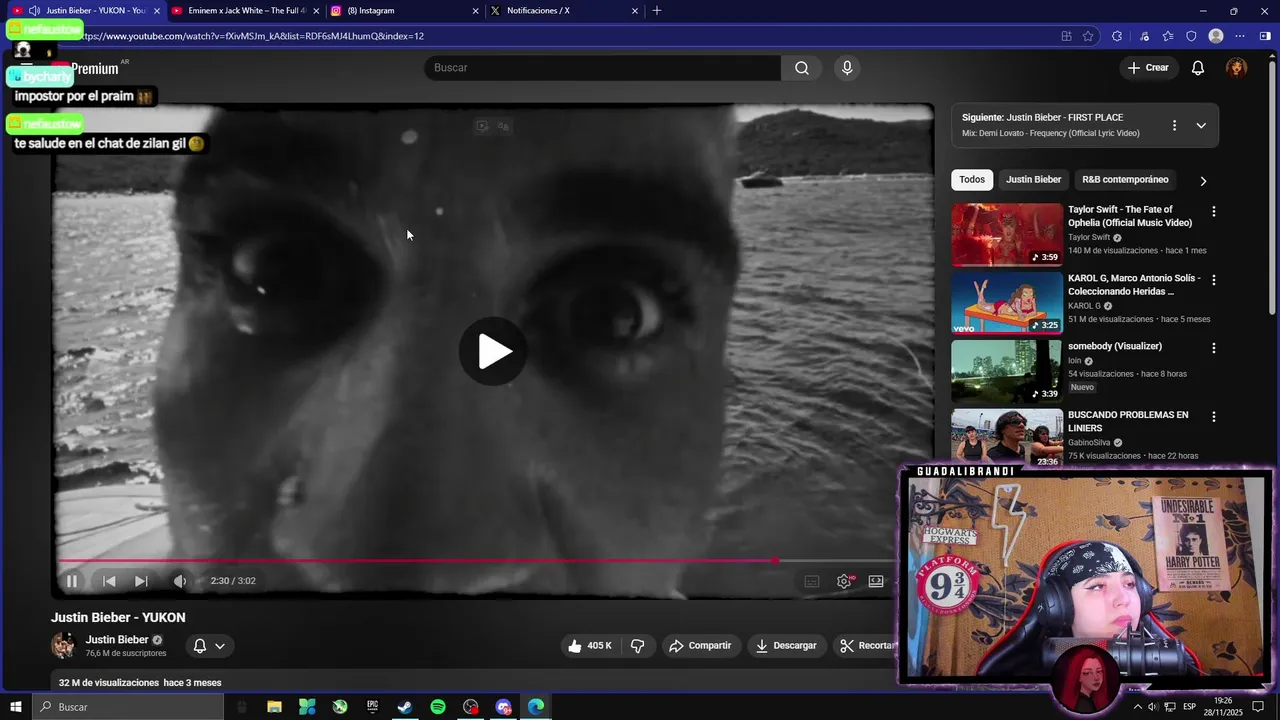Skip to previous video in player controls
This screenshot has width=1280, height=720.
[109, 581]
